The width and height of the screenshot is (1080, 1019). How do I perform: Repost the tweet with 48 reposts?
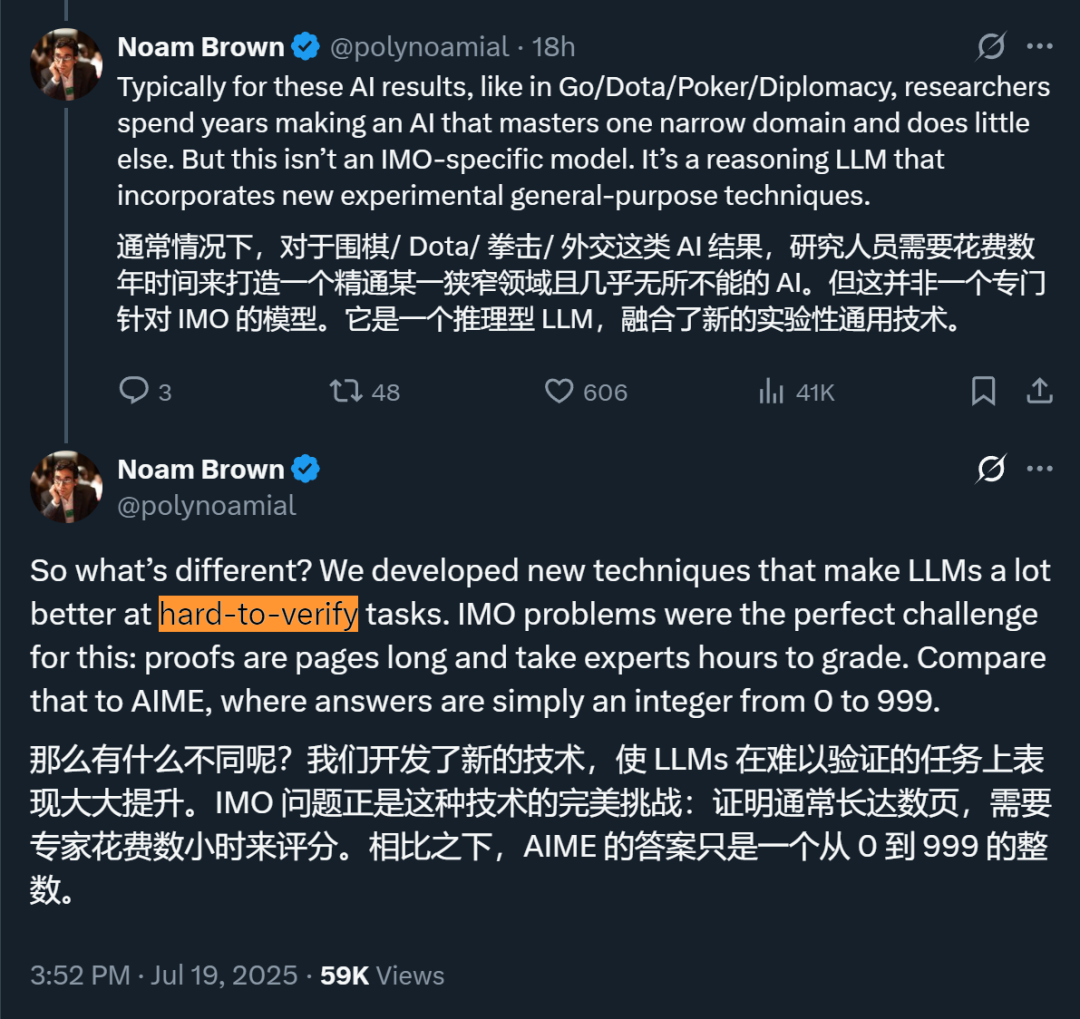point(346,391)
